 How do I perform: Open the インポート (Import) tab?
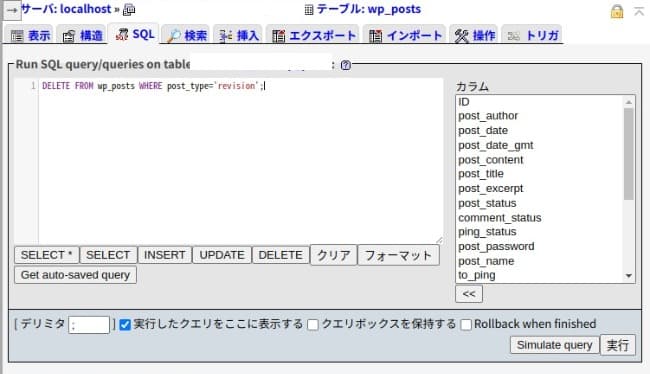pos(405,36)
